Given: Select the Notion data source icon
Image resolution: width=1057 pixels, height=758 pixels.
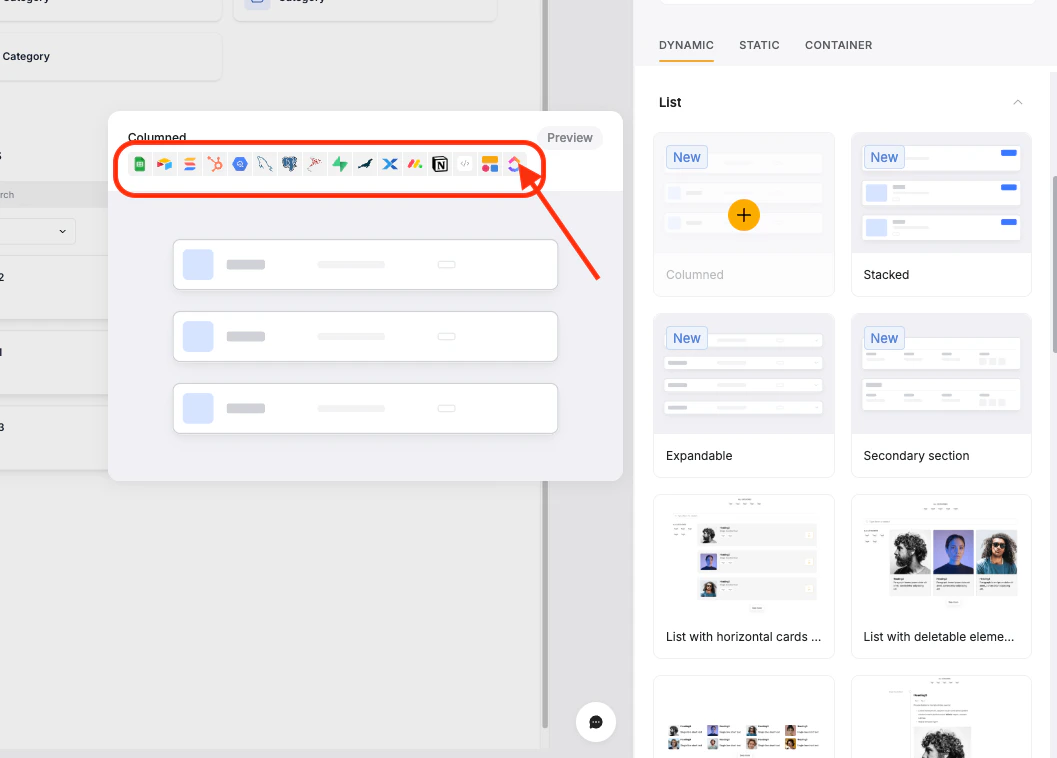Looking at the screenshot, I should point(440,164).
